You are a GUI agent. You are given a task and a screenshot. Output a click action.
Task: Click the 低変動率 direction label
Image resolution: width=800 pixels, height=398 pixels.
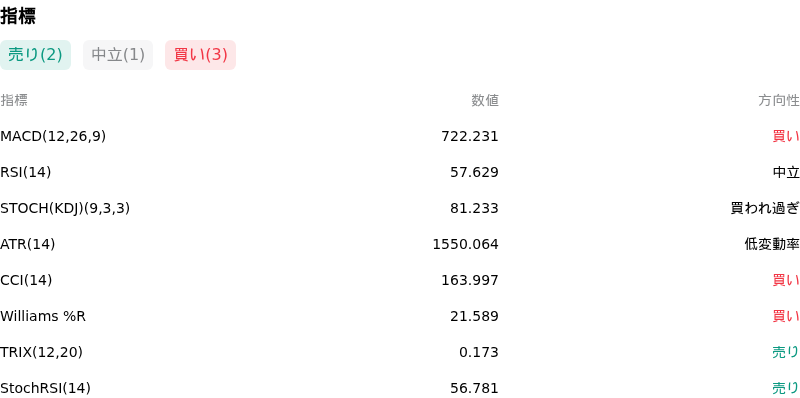point(772,244)
